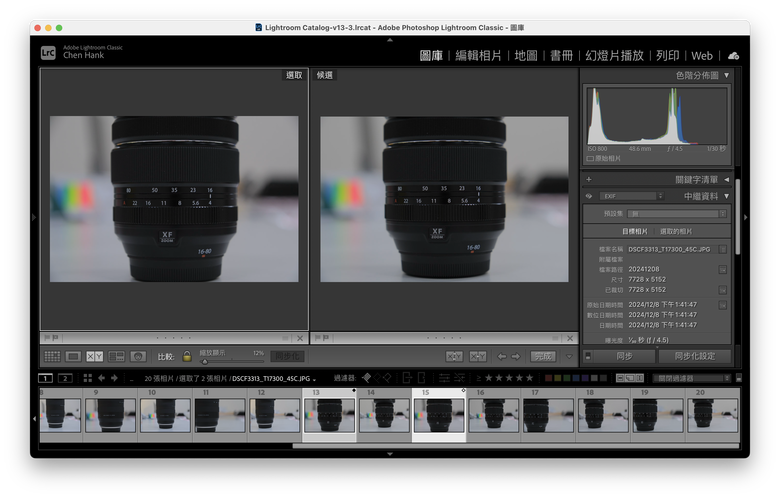Screen dimensions: 780x498
Task: Open the 編輯相片 module
Action: pyautogui.click(x=478, y=56)
